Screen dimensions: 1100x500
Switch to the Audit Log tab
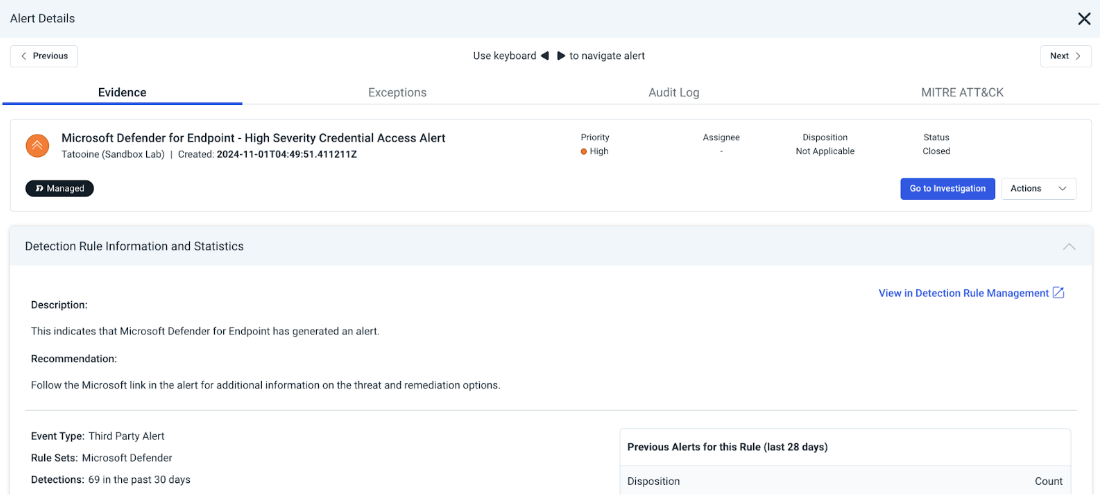(674, 92)
